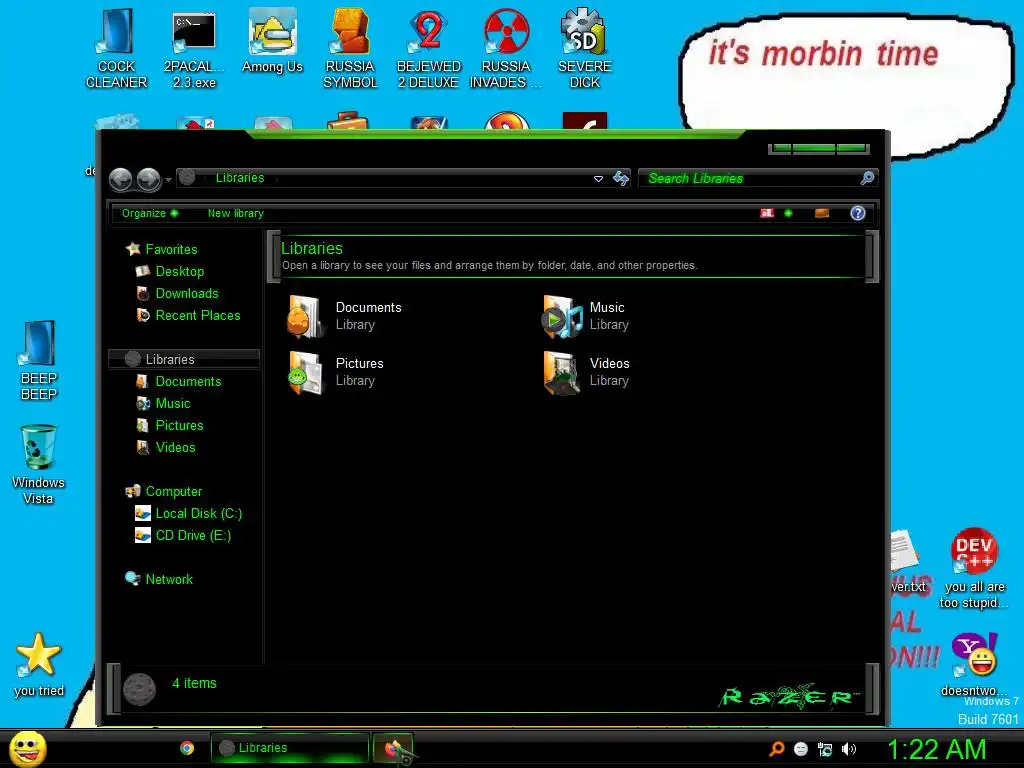Viewport: 1024px width, 768px height.
Task: Select Yahoo 'doesntwo...' desktop icon
Action: pos(974,664)
